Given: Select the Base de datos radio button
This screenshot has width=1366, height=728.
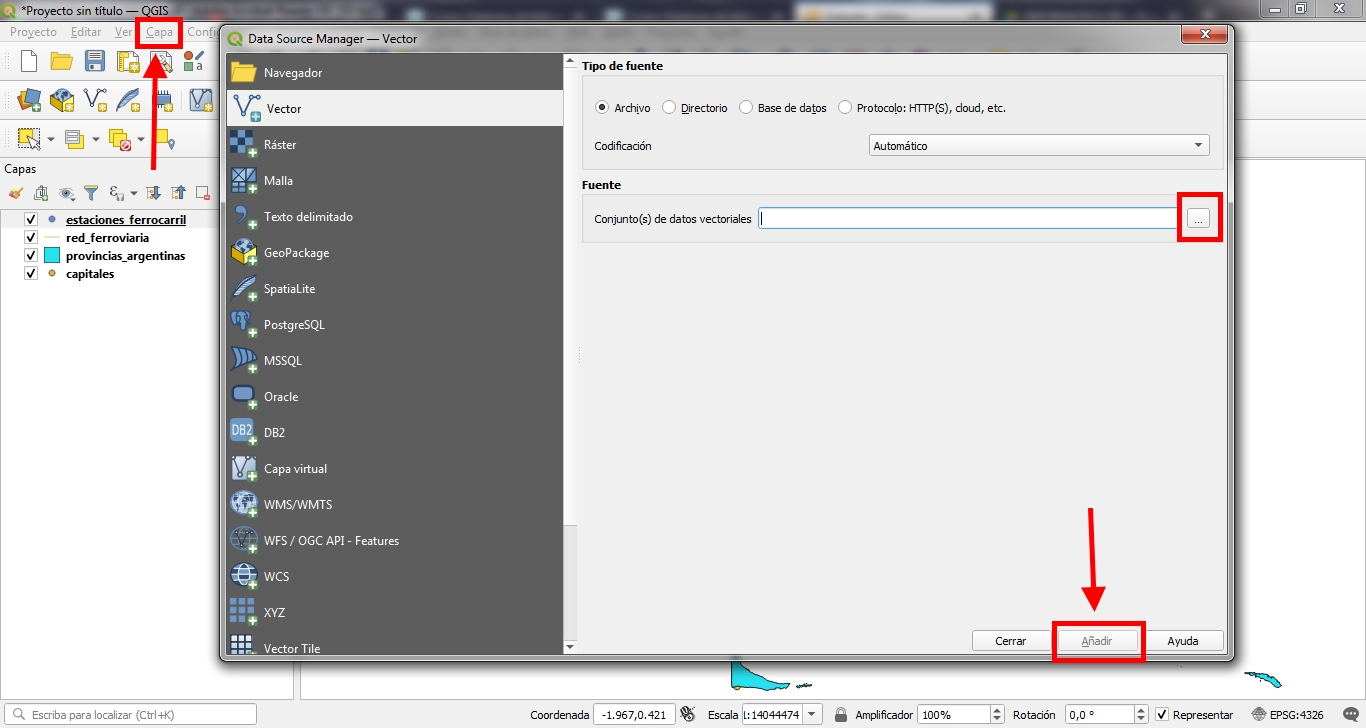Looking at the screenshot, I should tap(746, 107).
